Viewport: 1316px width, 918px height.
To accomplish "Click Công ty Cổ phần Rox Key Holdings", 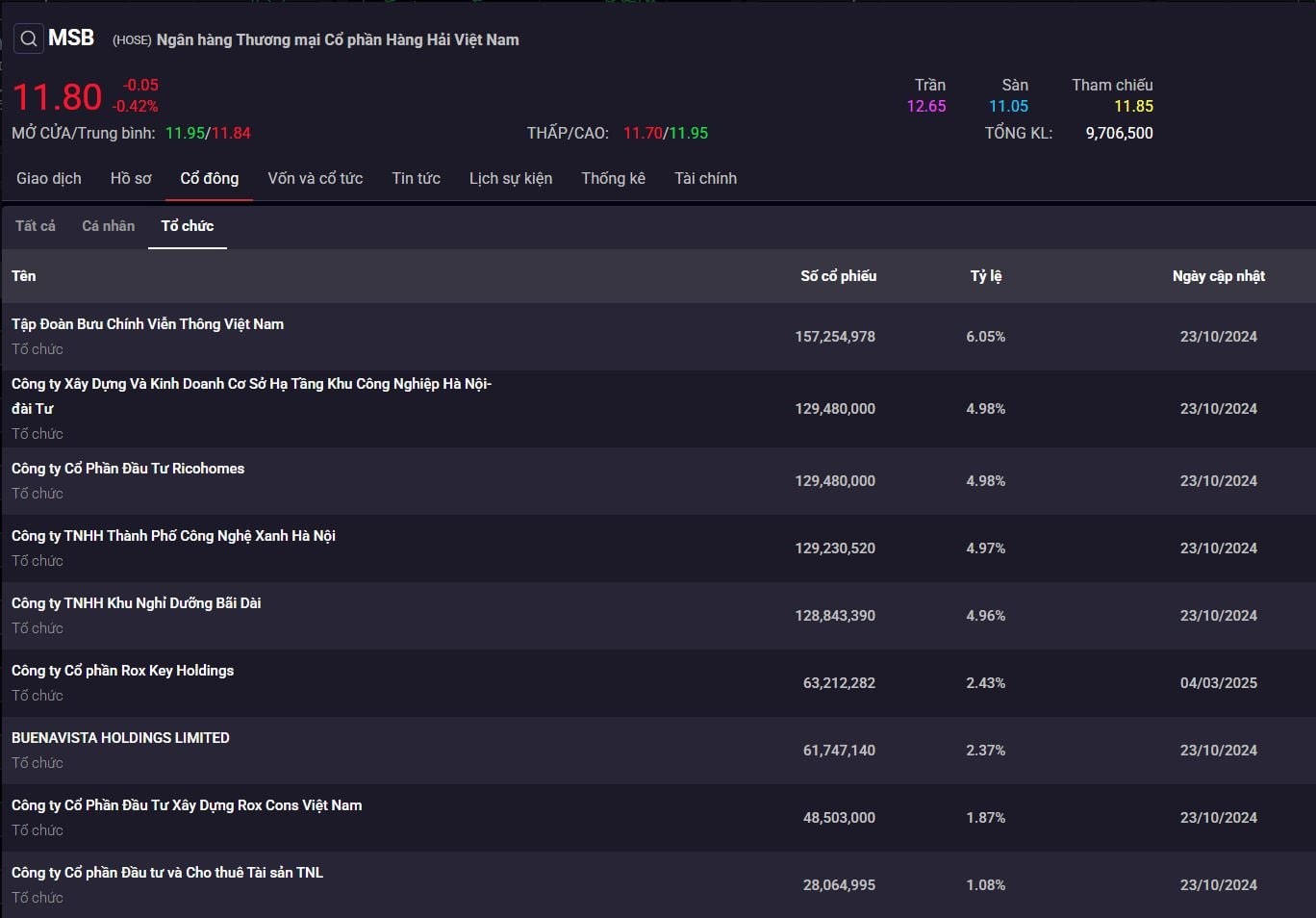I will pos(122,671).
